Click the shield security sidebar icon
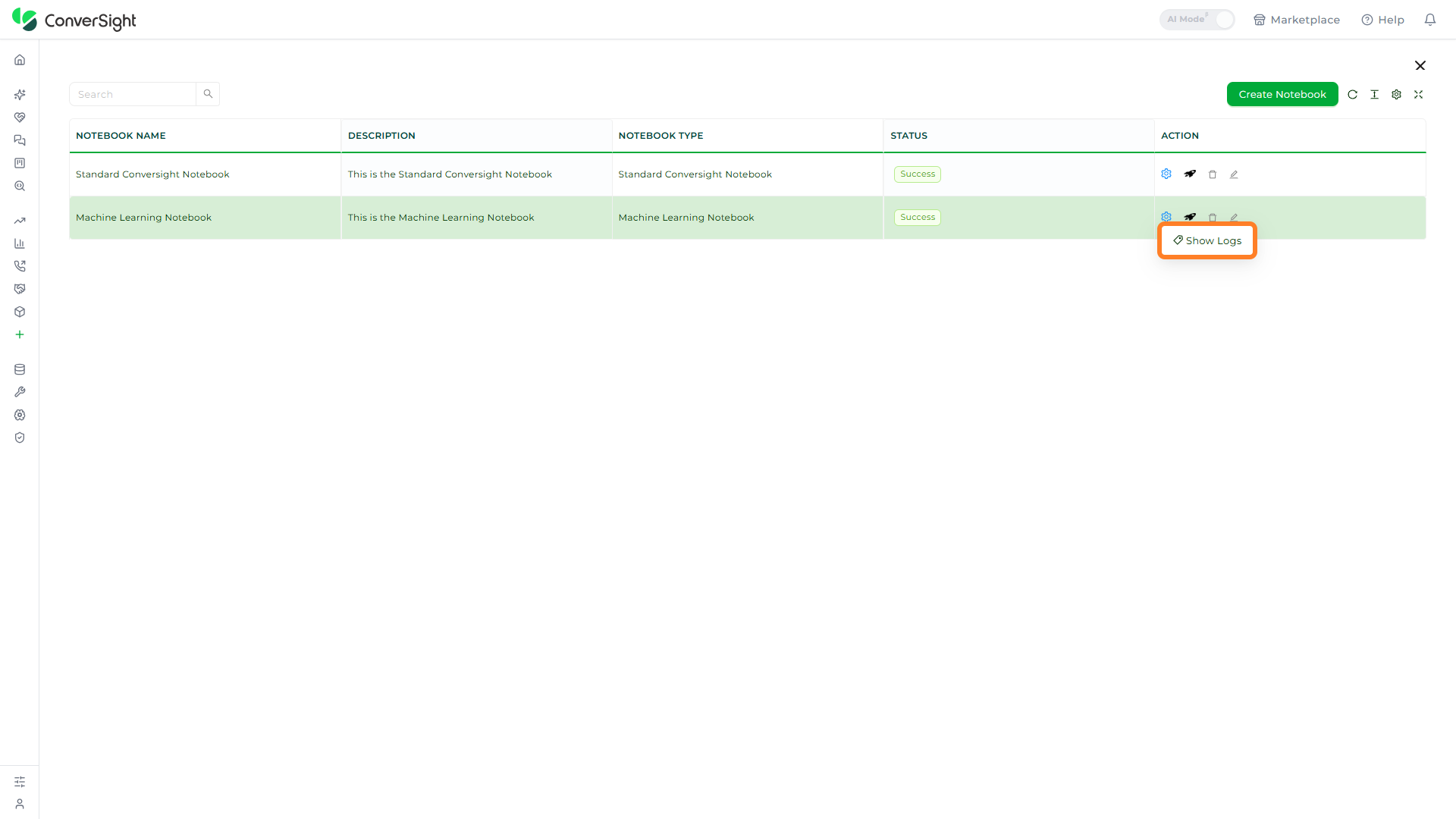 [x=20, y=438]
